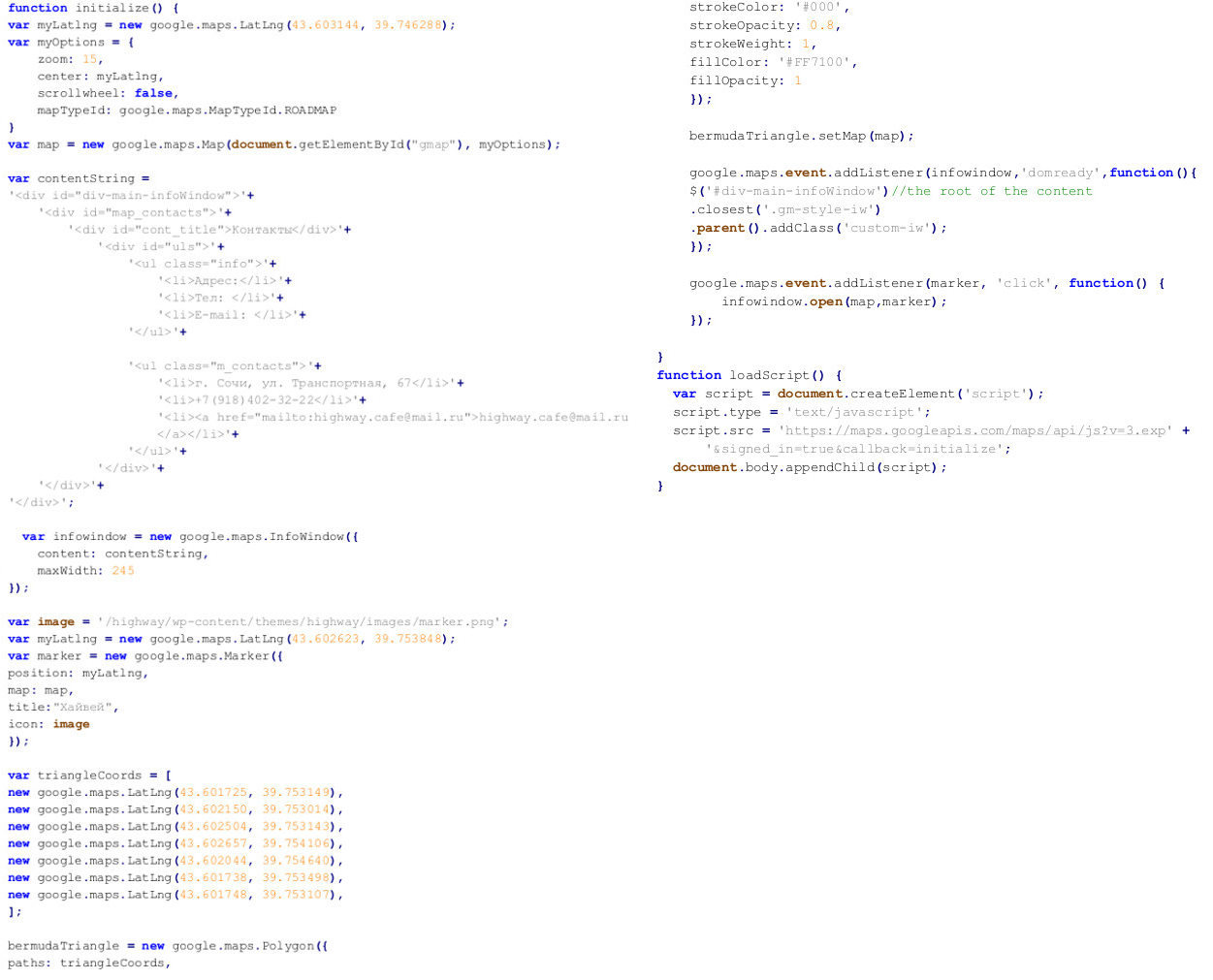The image size is (1213, 980).
Task: Click the LatLng 43.601725, 39.753149 line
Action: (176, 793)
